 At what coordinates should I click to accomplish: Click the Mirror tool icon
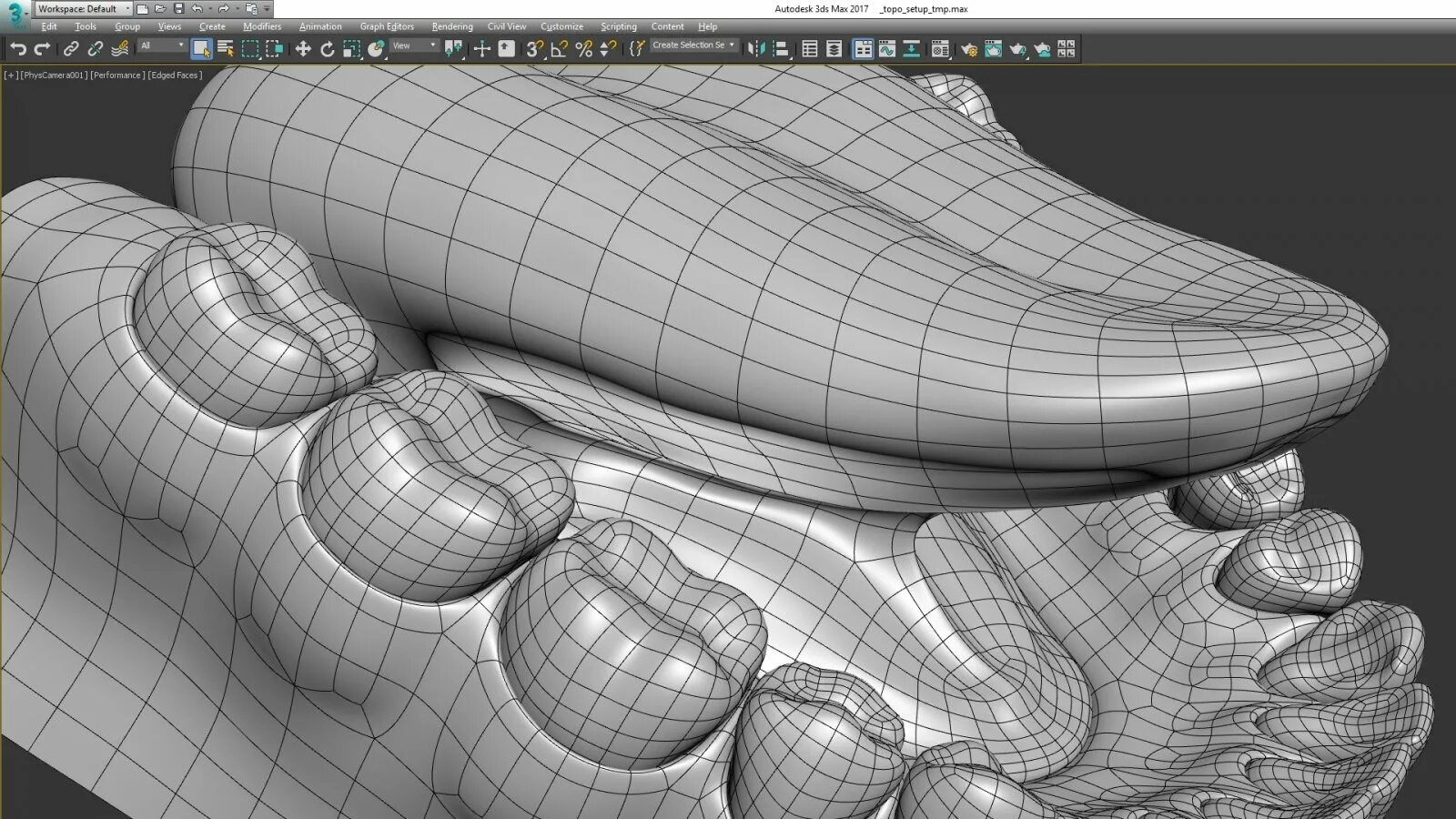(x=757, y=49)
